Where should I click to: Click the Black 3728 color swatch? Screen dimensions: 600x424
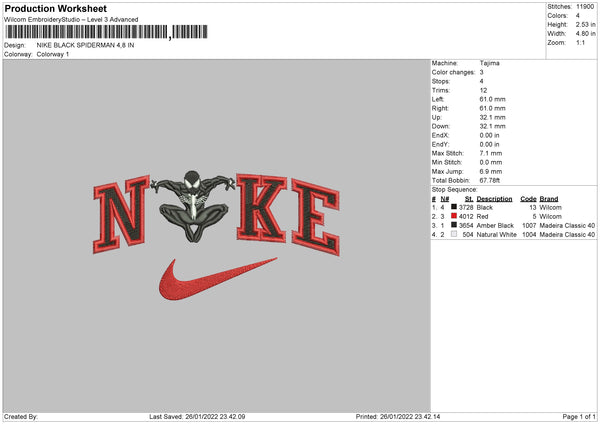pyautogui.click(x=454, y=207)
